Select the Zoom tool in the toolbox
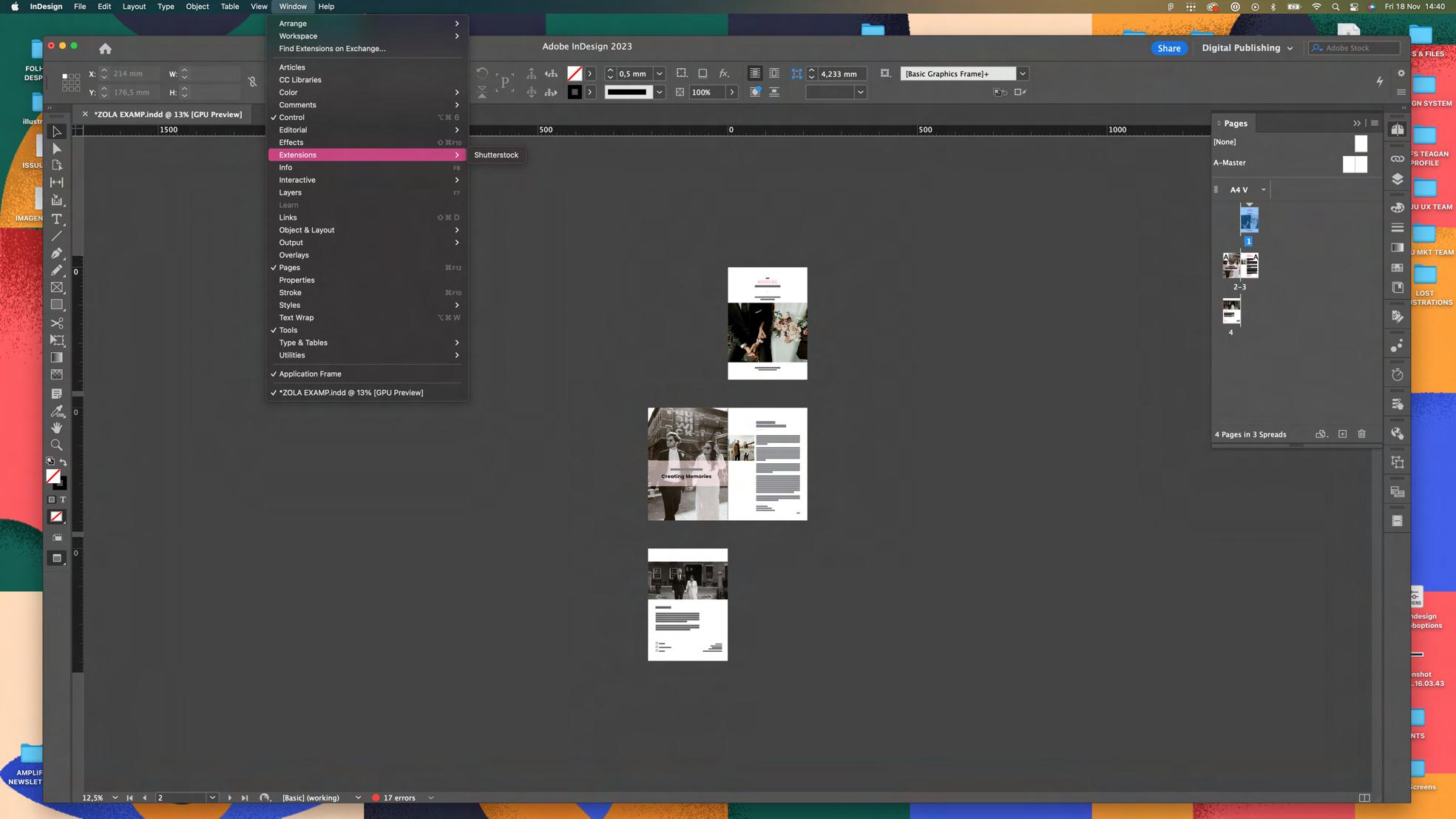 click(x=56, y=445)
